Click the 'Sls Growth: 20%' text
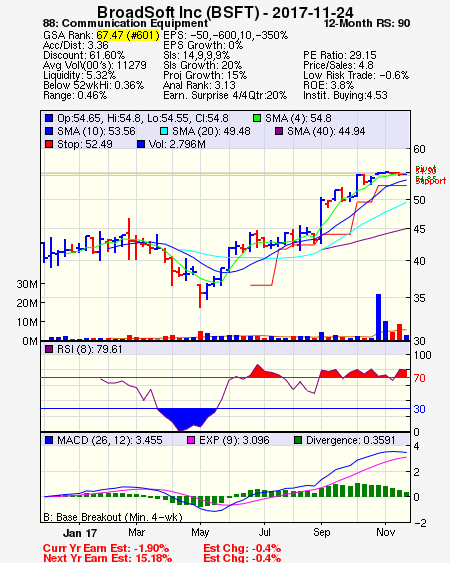The height and width of the screenshot is (563, 450). click(203, 65)
